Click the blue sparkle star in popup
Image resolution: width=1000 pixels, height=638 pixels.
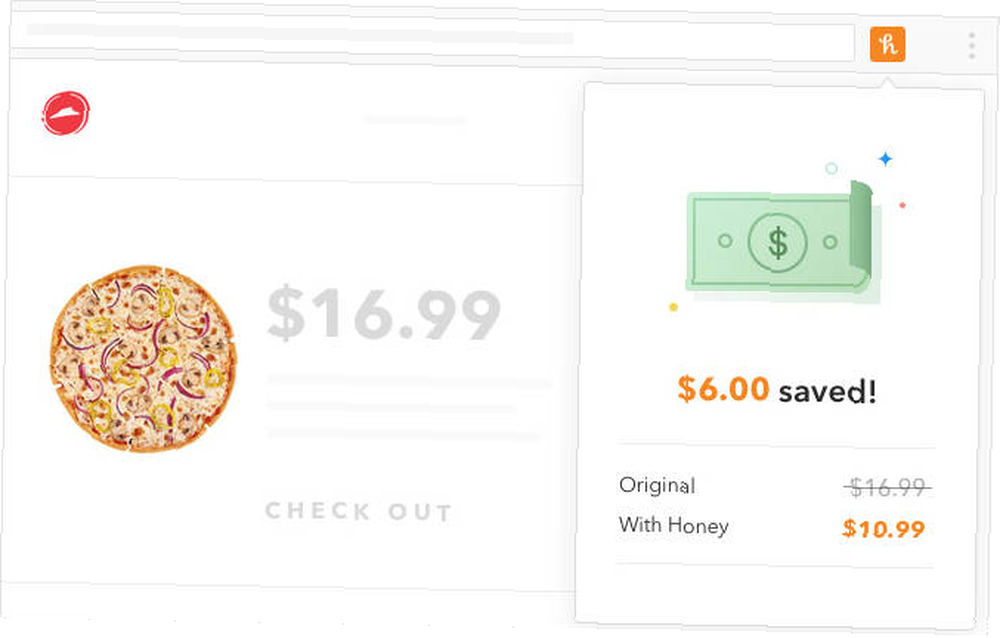(x=885, y=158)
